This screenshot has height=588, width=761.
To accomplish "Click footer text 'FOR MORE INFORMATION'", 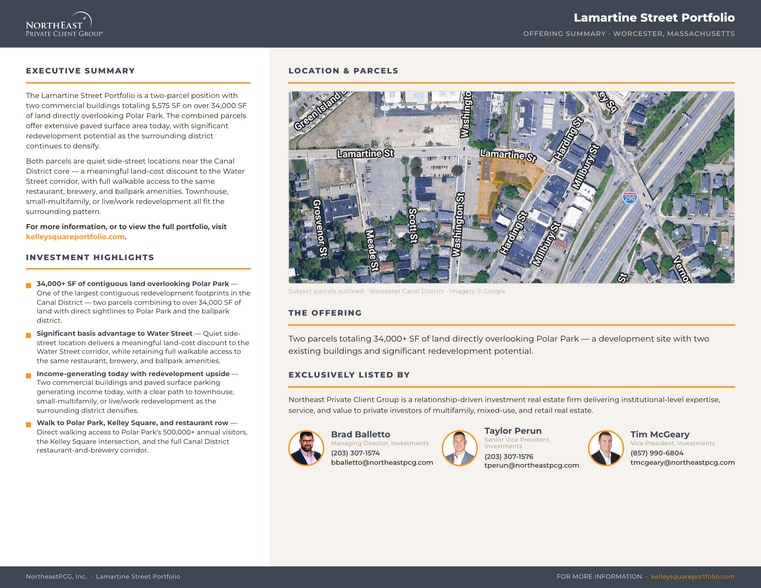I will 599,576.
